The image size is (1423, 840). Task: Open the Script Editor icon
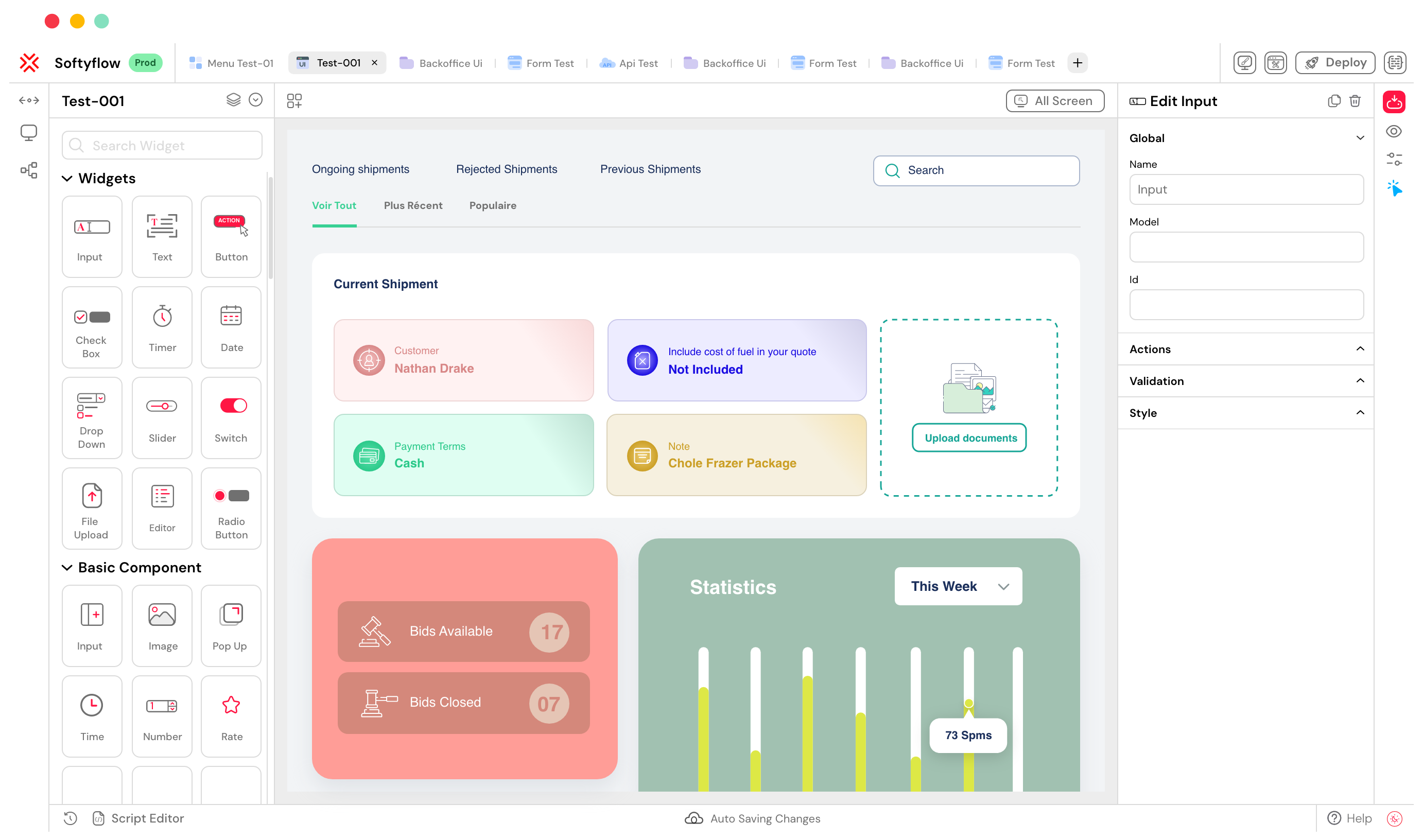coord(98,818)
